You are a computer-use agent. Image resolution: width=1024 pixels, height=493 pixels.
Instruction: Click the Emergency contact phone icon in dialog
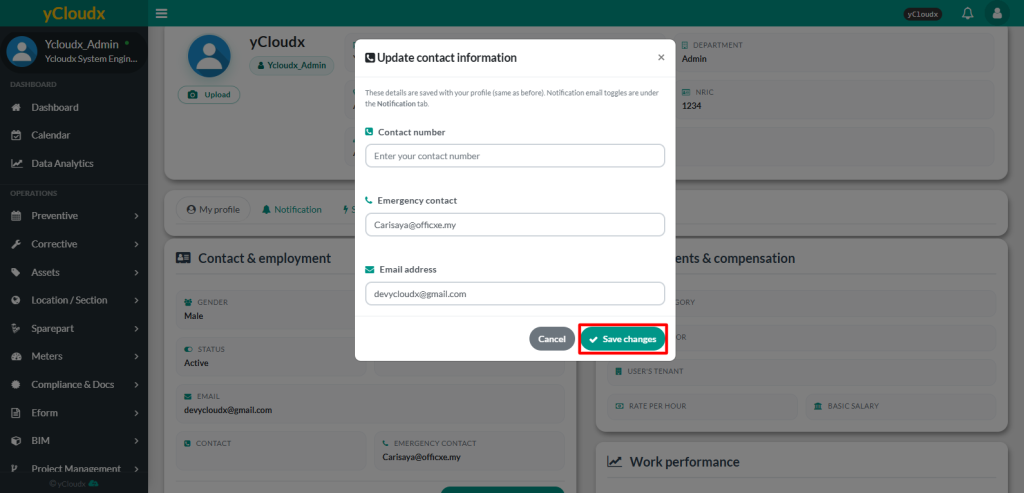(x=369, y=200)
